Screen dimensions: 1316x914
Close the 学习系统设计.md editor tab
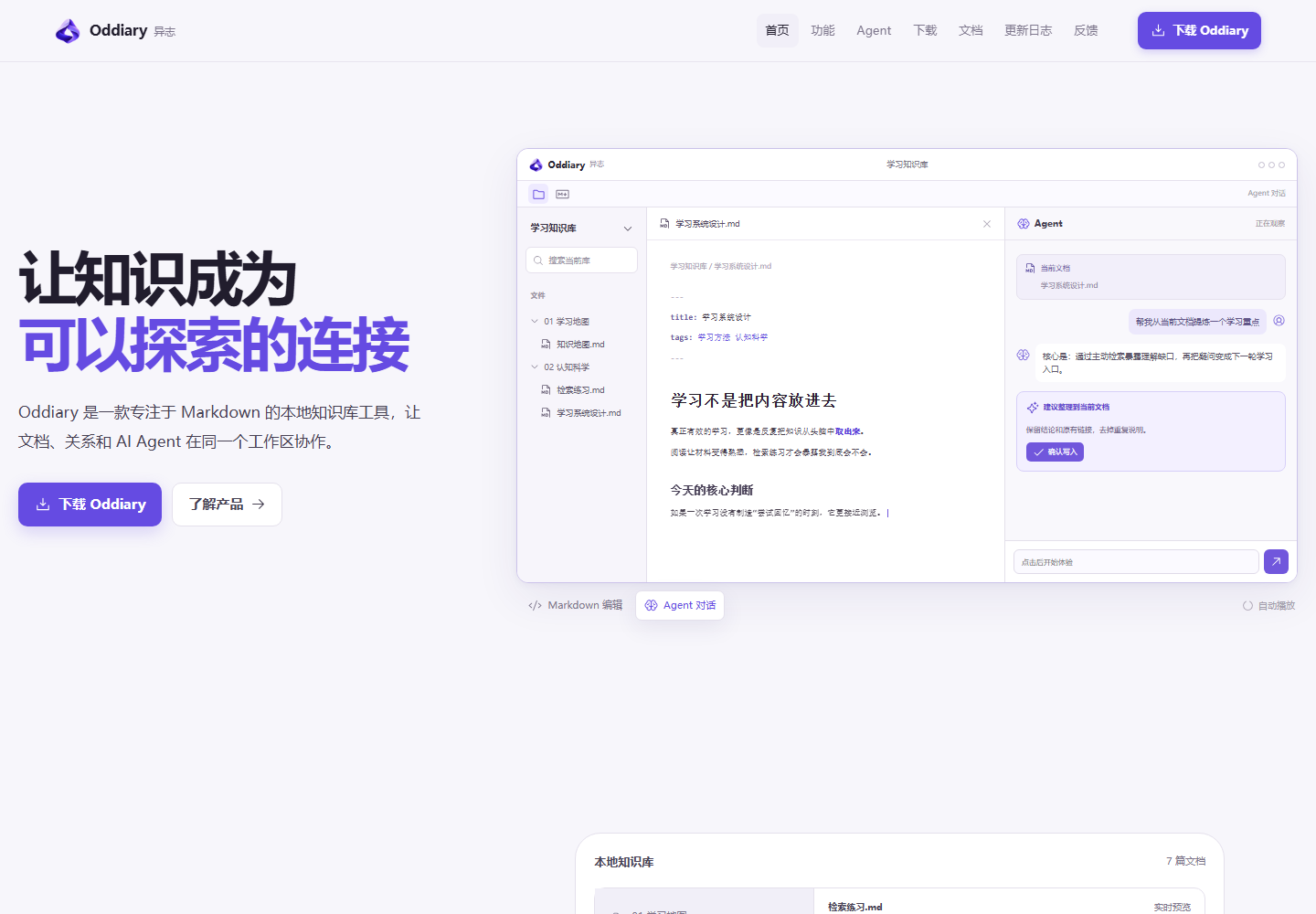(987, 224)
